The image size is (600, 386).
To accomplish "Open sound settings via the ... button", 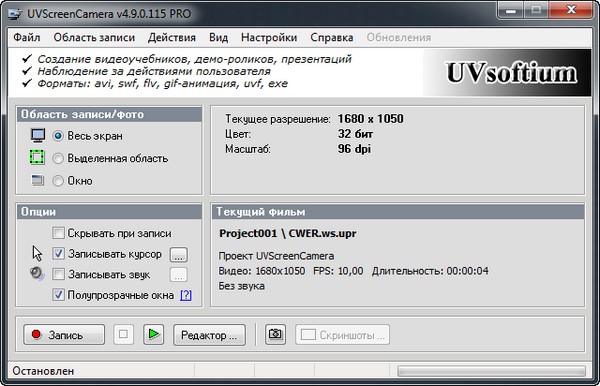I will tap(179, 275).
